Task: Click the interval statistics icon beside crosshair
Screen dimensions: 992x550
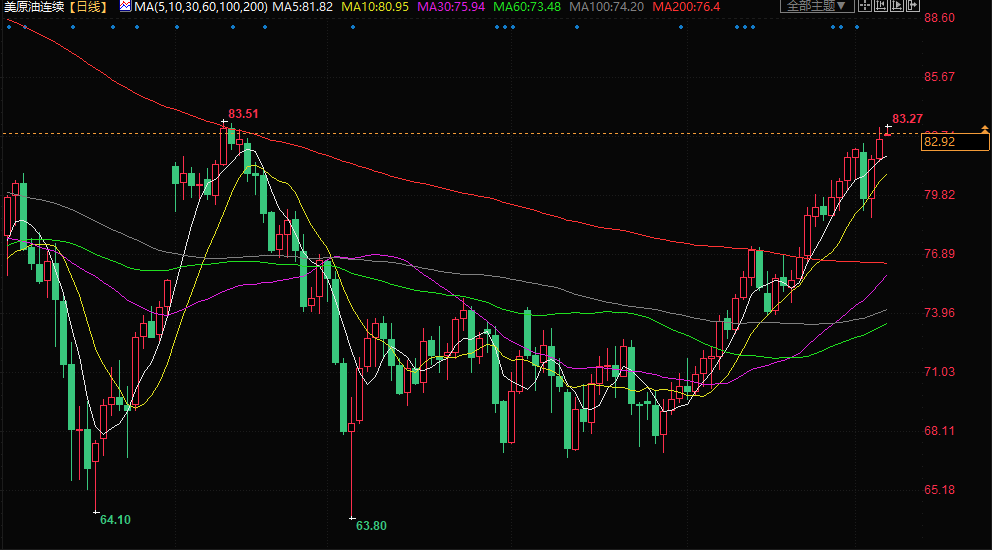Action: click(x=881, y=6)
